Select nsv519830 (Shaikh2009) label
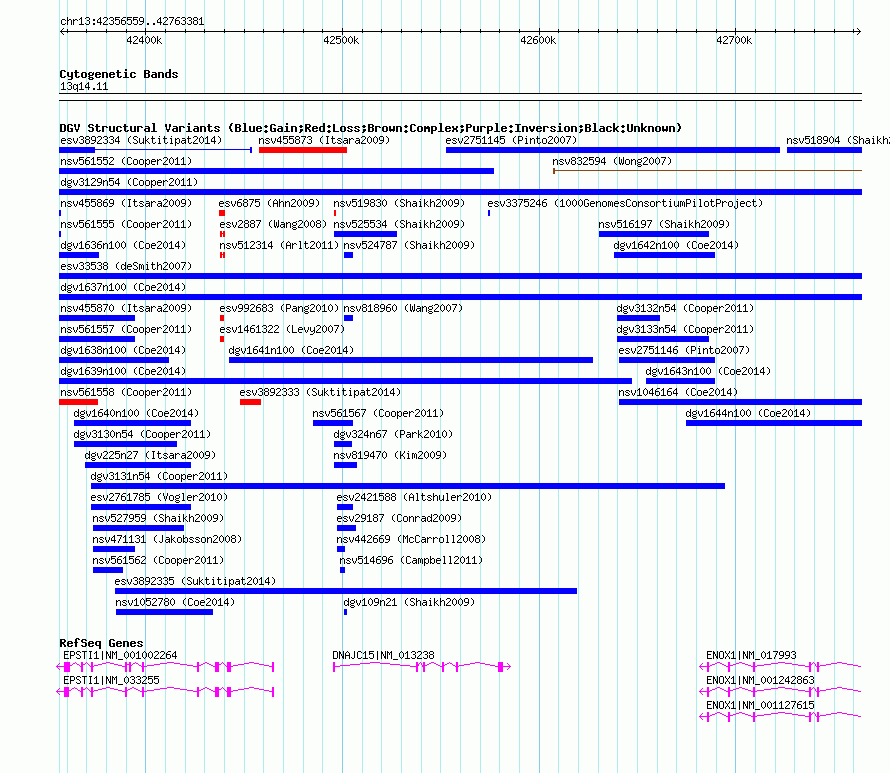Viewport: 890px width, 773px height. 399,203
